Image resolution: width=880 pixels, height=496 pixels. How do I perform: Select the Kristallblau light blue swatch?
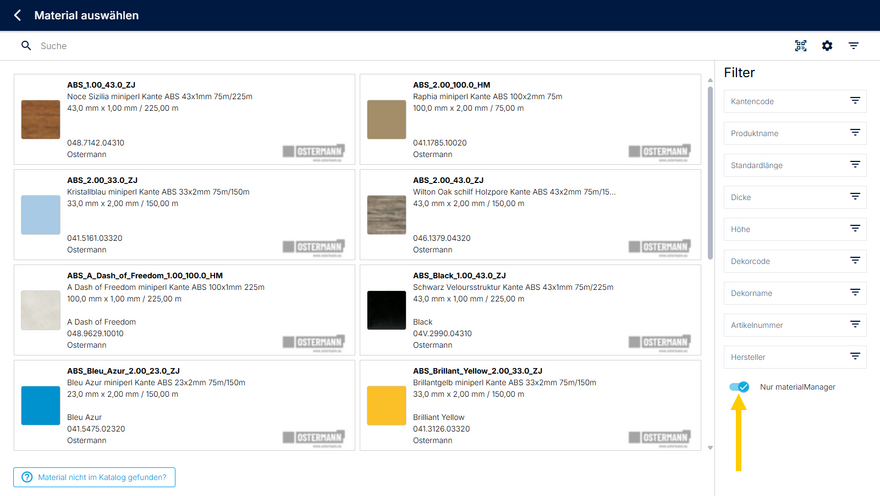click(x=40, y=215)
